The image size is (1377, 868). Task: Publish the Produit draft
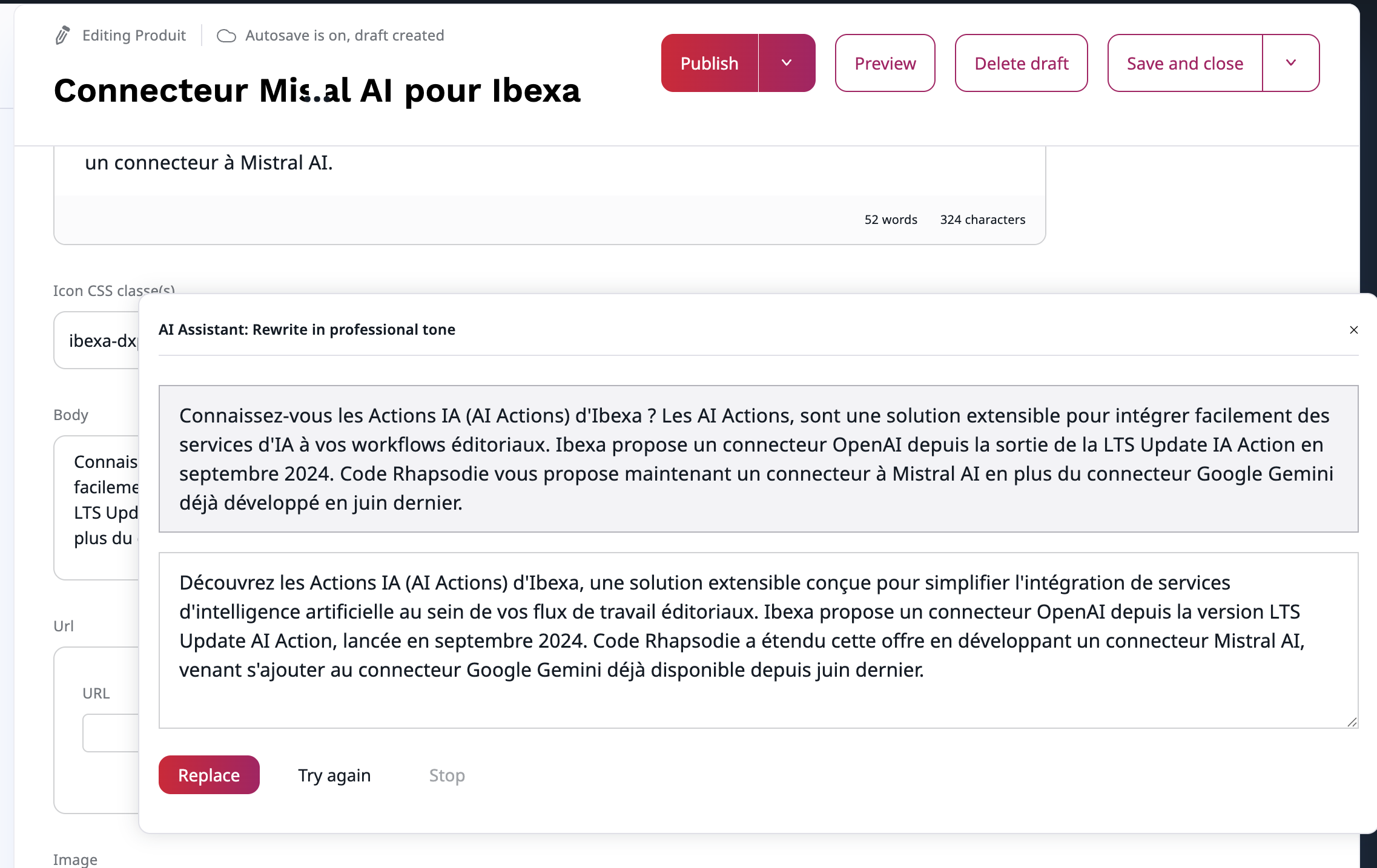(709, 63)
